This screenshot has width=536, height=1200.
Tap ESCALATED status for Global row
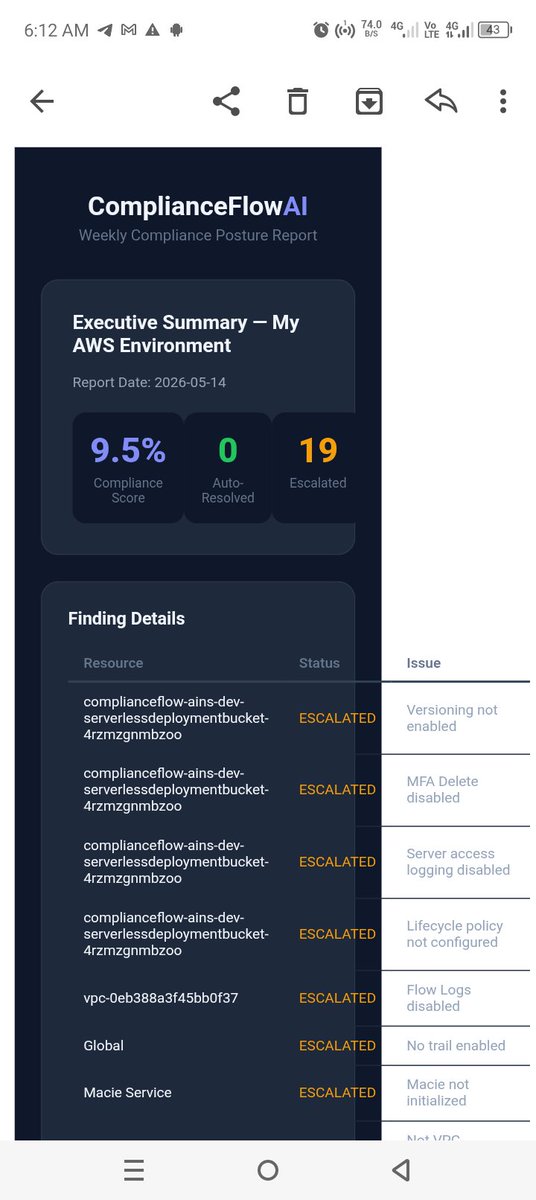coord(338,1046)
